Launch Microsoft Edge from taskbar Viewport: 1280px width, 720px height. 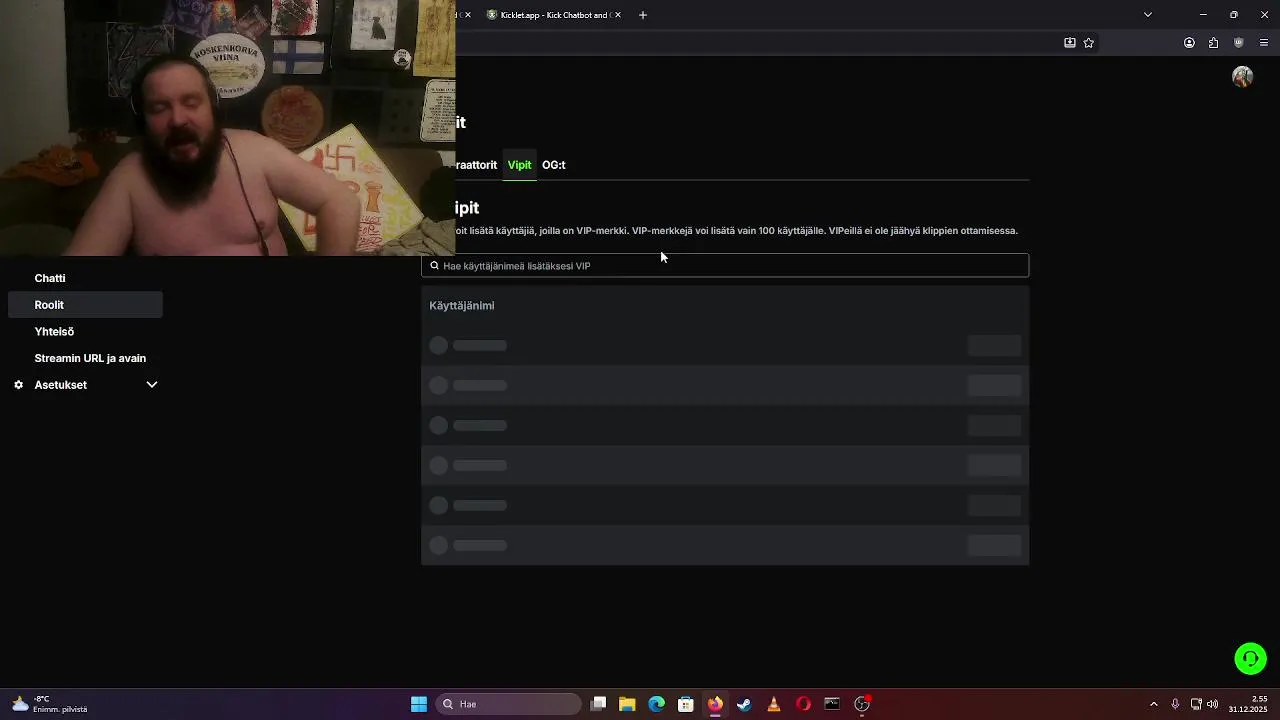[x=656, y=704]
